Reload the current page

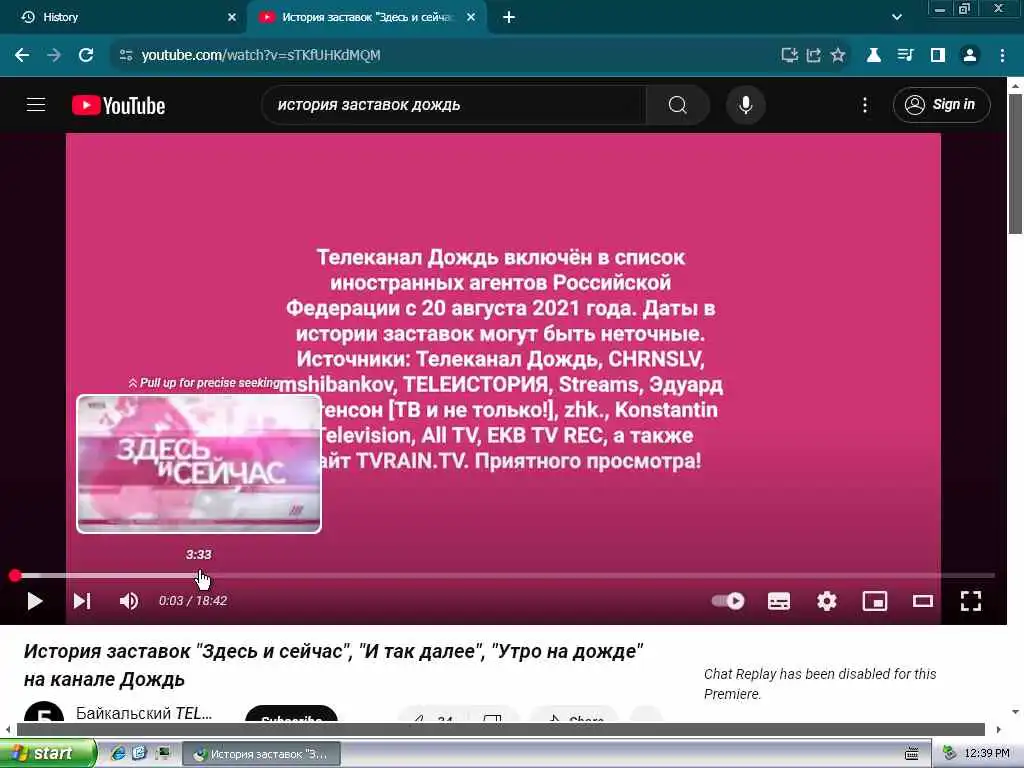click(86, 55)
